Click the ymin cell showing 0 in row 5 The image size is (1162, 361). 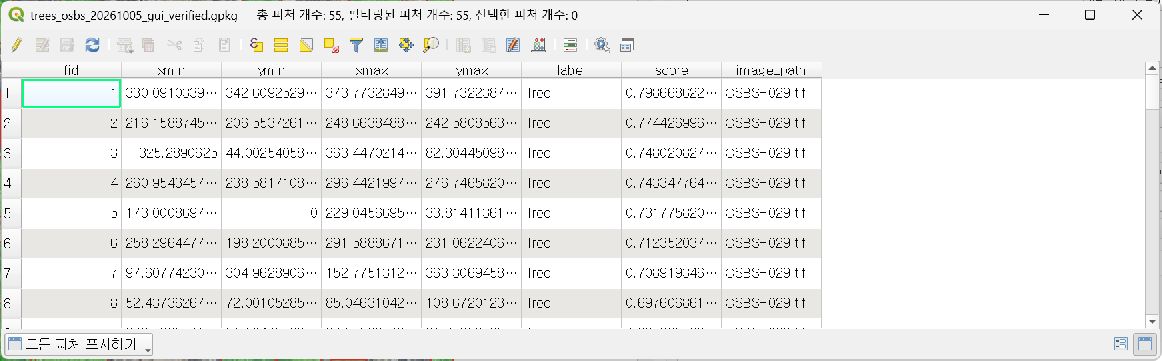pos(271,213)
